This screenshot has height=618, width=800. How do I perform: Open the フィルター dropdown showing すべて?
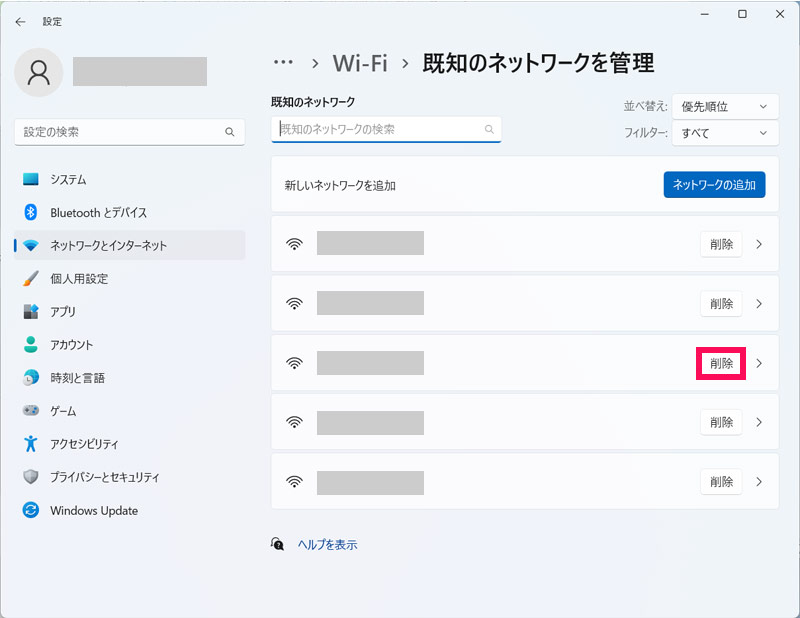pyautogui.click(x=725, y=133)
